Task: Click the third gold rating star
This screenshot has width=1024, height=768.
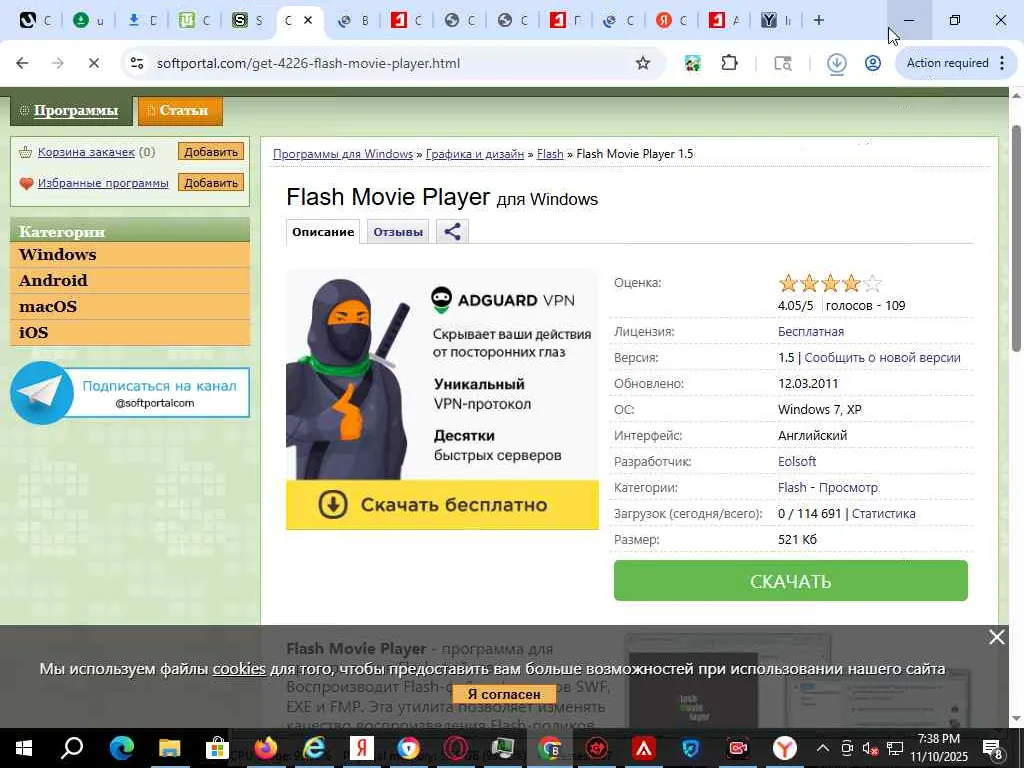Action: (830, 283)
